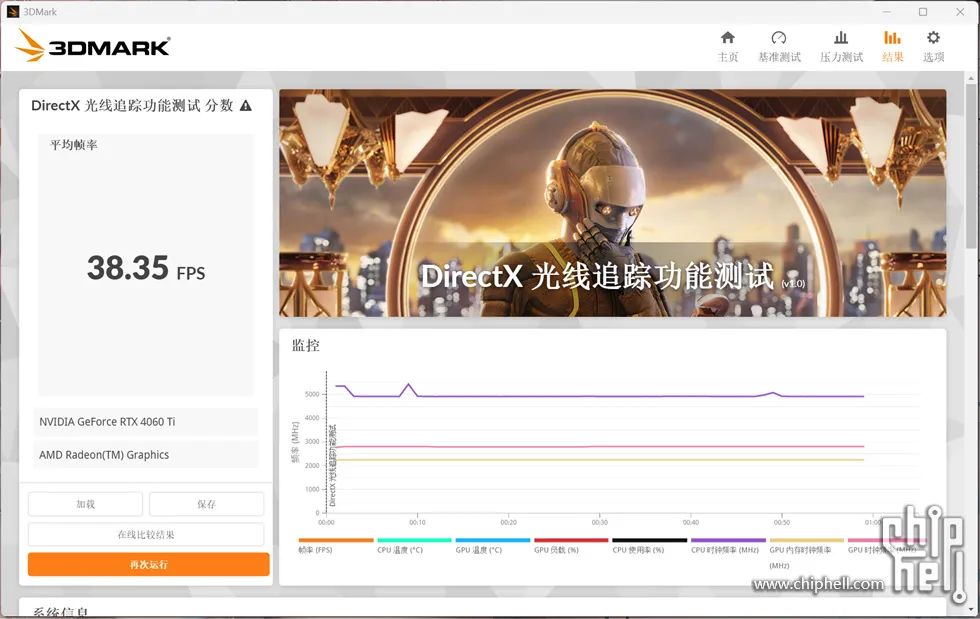This screenshot has height=619, width=980.
Task: Click the 监控 monitoring heading
Action: click(x=306, y=346)
